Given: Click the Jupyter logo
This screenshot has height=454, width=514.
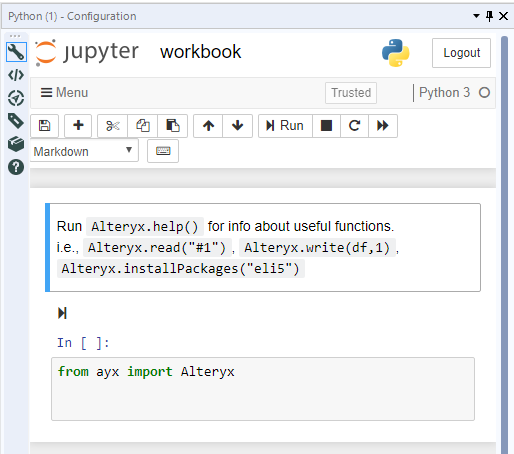Looking at the screenshot, I should click(87, 53).
